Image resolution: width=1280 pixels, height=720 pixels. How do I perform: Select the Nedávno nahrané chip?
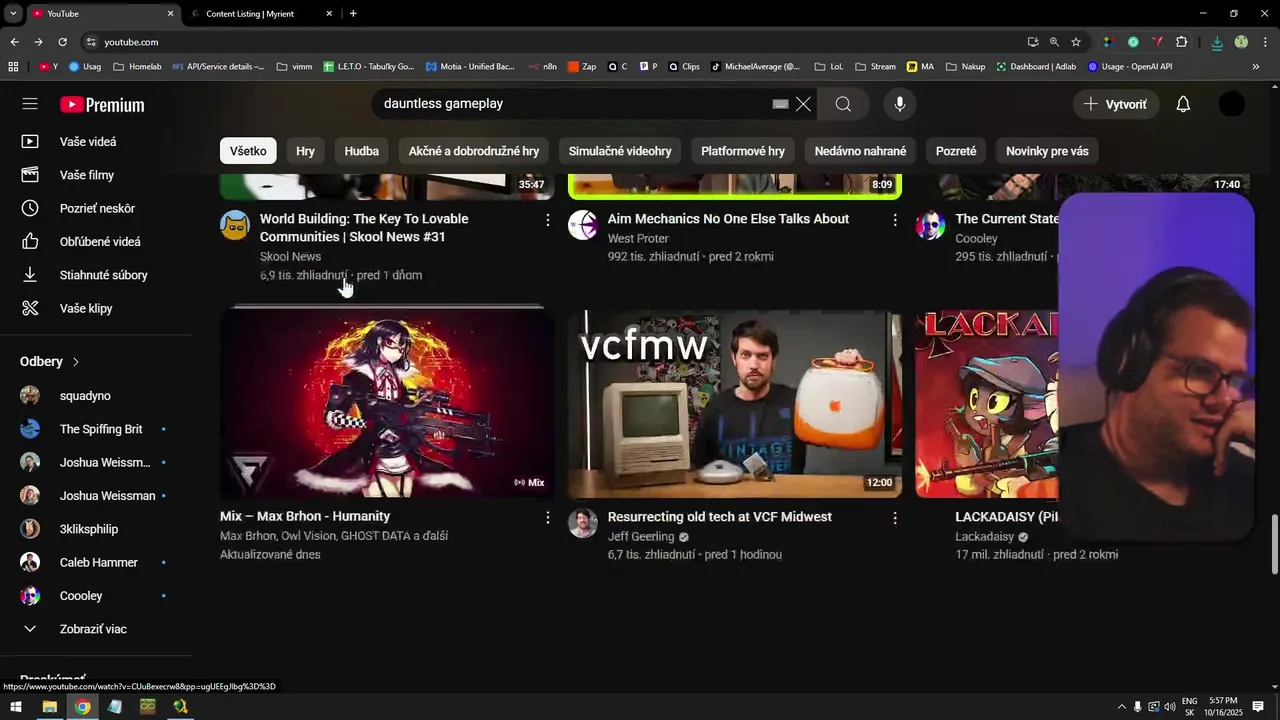coord(860,151)
